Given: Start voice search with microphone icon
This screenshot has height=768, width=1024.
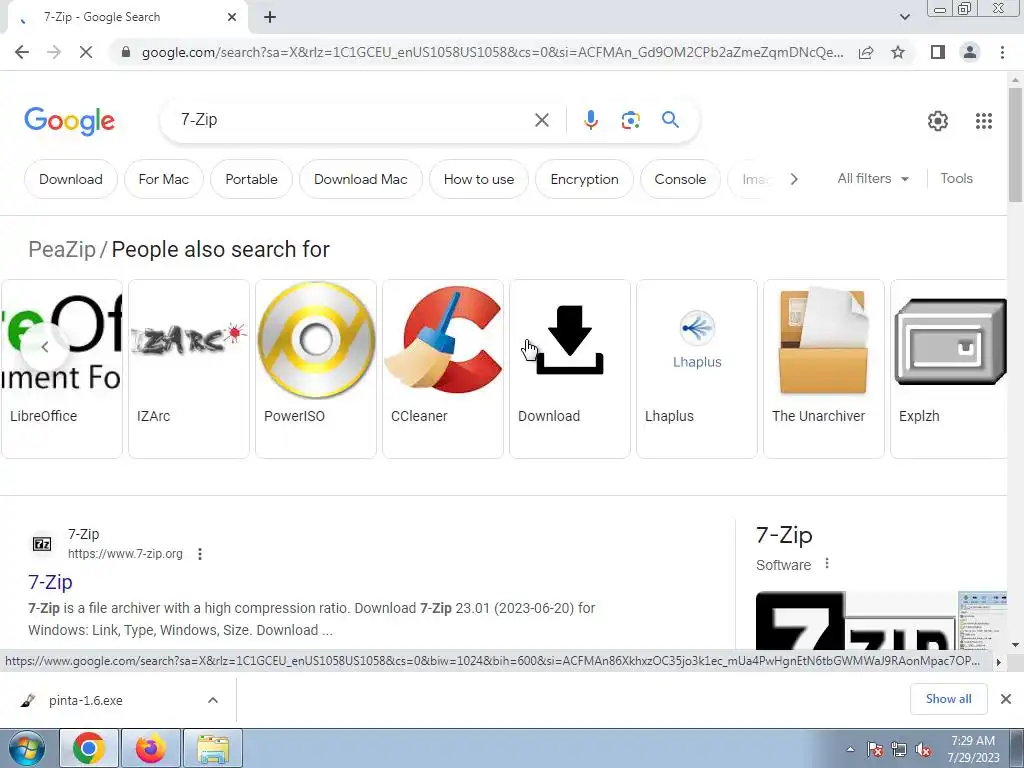Looking at the screenshot, I should click(x=590, y=120).
